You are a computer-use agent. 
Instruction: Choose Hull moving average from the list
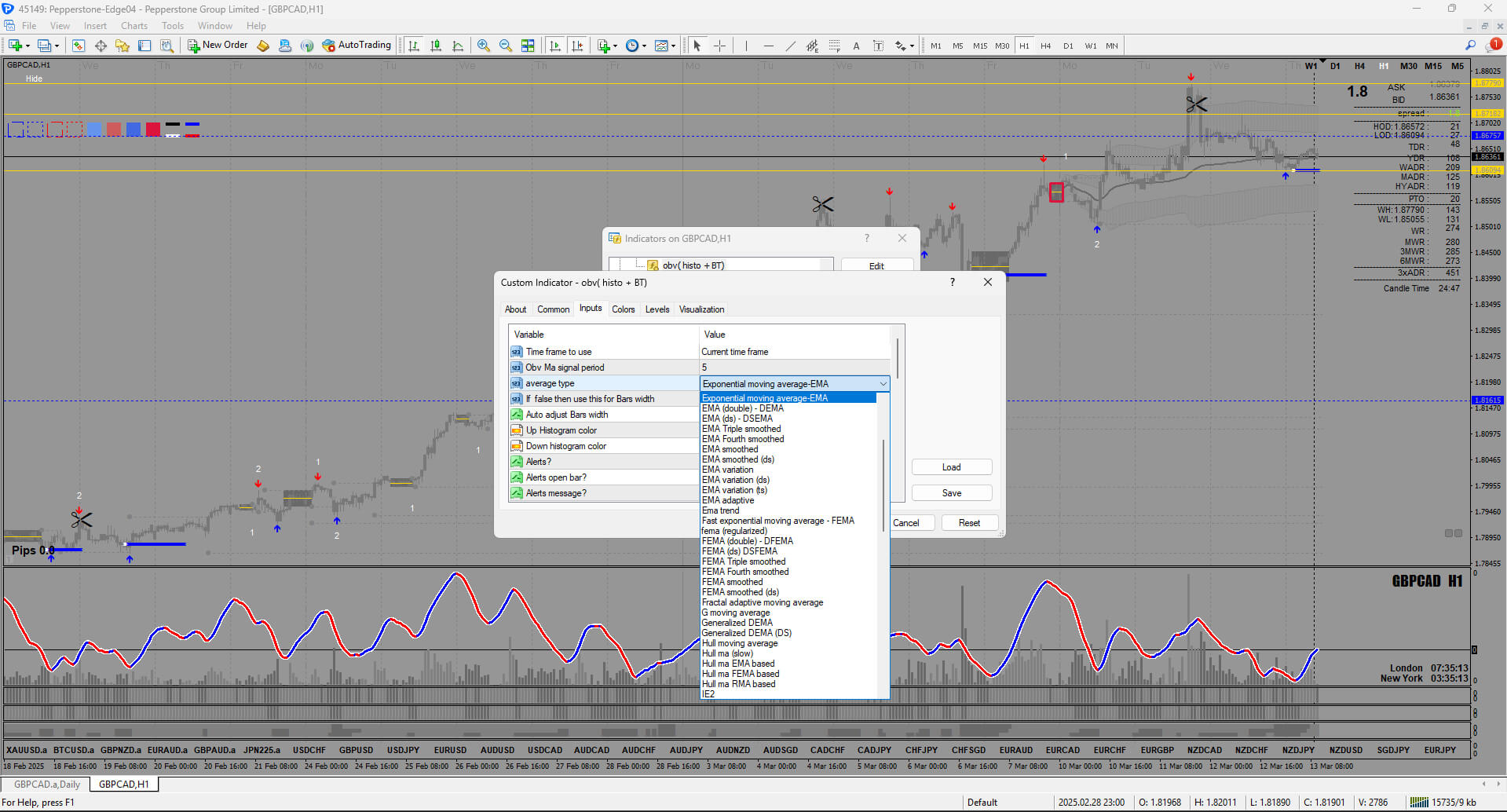(740, 643)
